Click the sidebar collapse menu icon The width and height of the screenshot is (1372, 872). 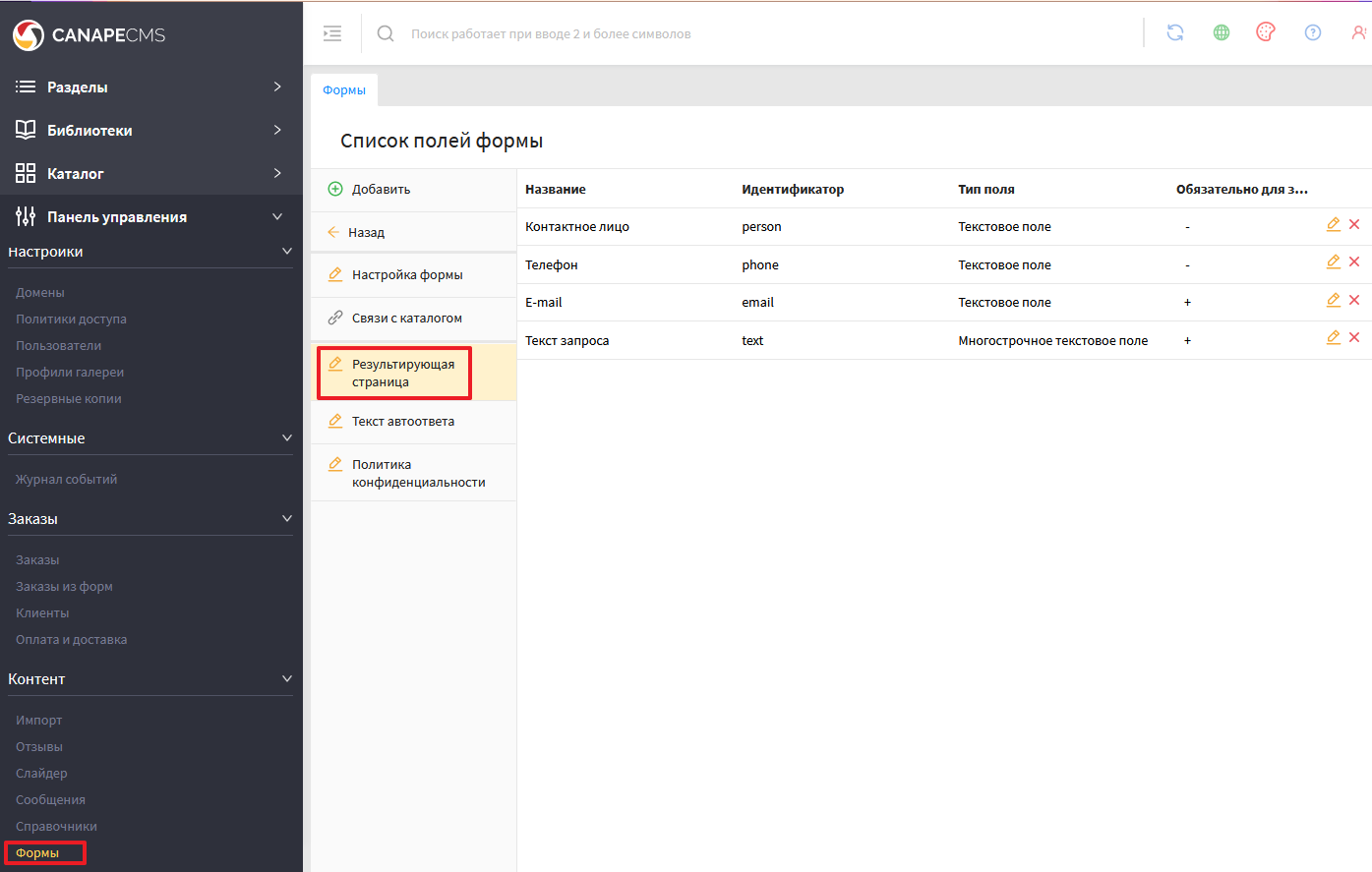click(332, 33)
